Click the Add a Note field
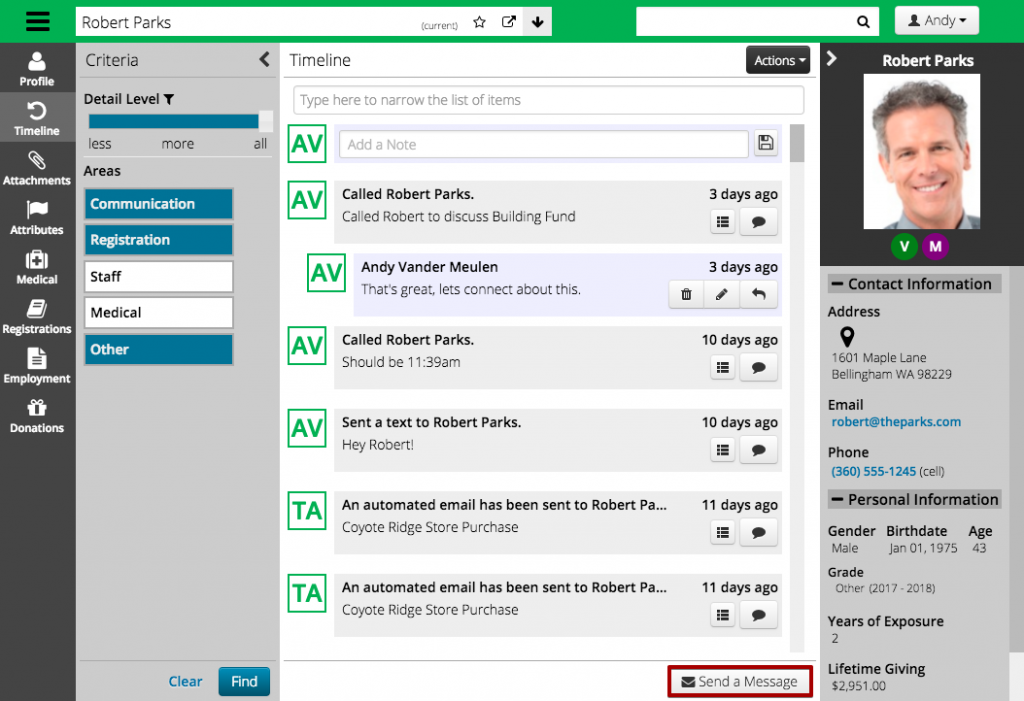Viewport: 1024px width, 701px height. coord(543,144)
